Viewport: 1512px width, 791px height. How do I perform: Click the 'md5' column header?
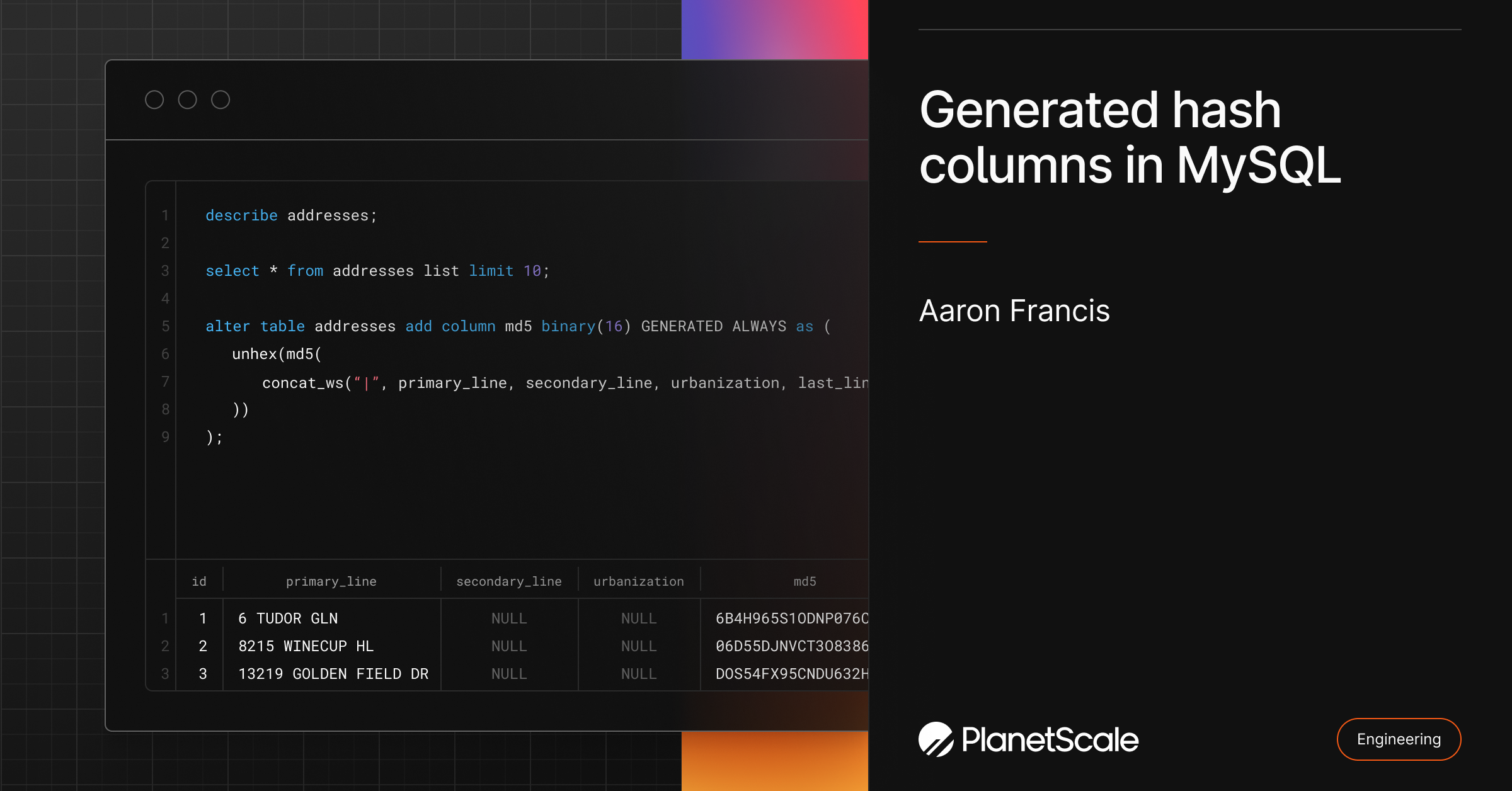click(805, 581)
